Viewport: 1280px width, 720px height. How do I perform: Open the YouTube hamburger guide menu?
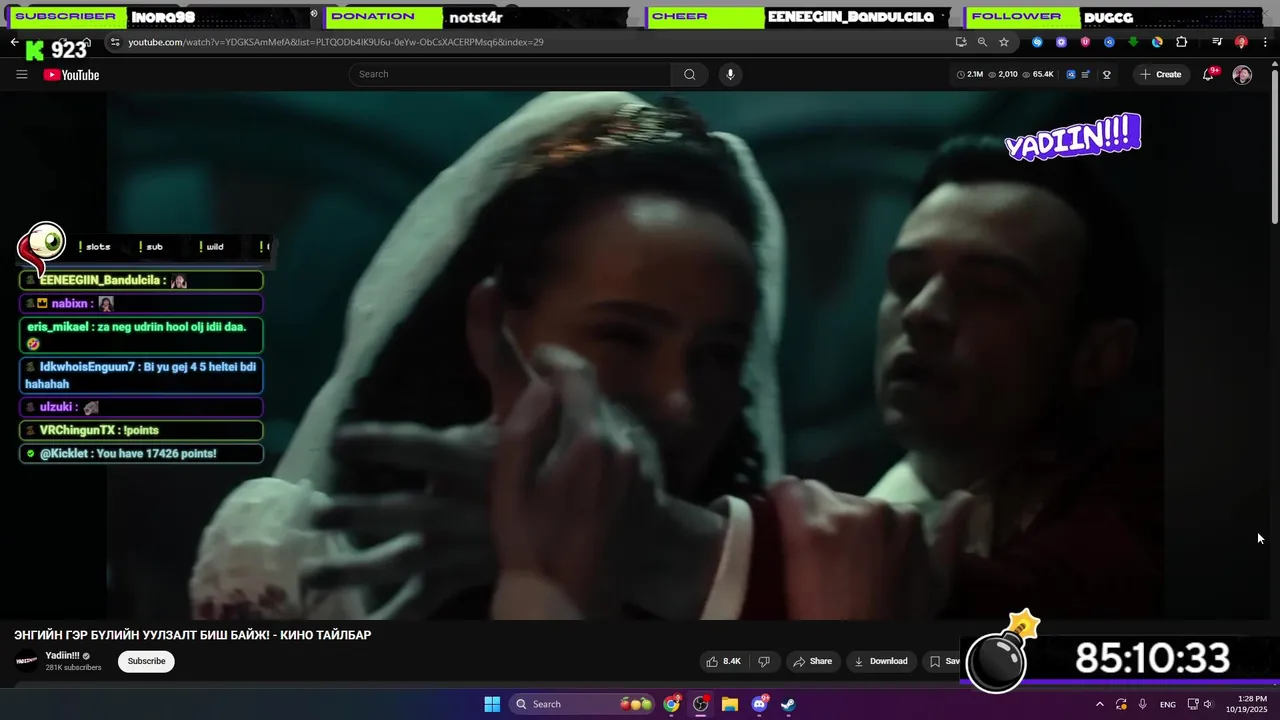click(x=22, y=75)
